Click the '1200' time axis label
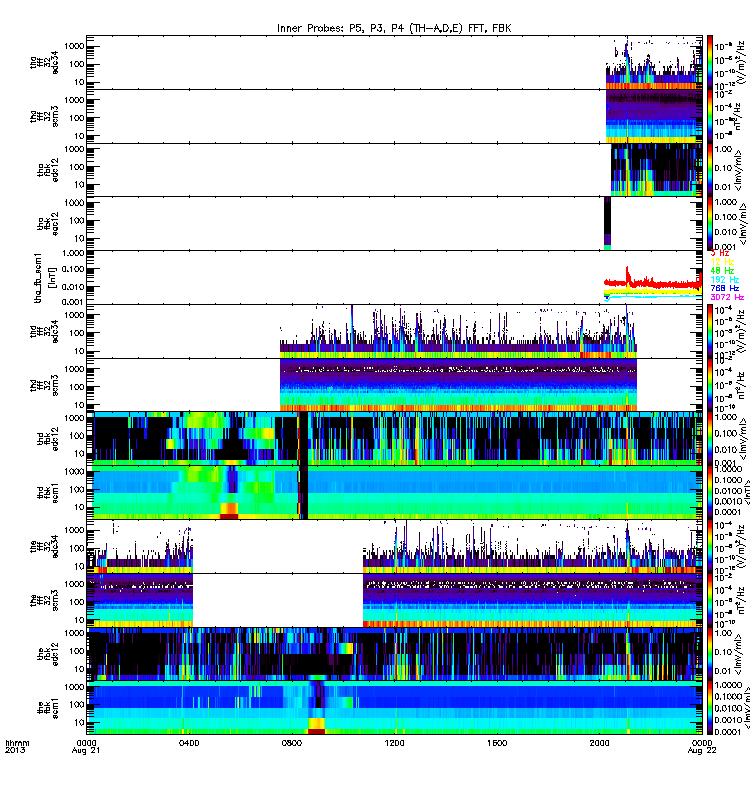The width and height of the screenshot is (750, 800). click(394, 743)
